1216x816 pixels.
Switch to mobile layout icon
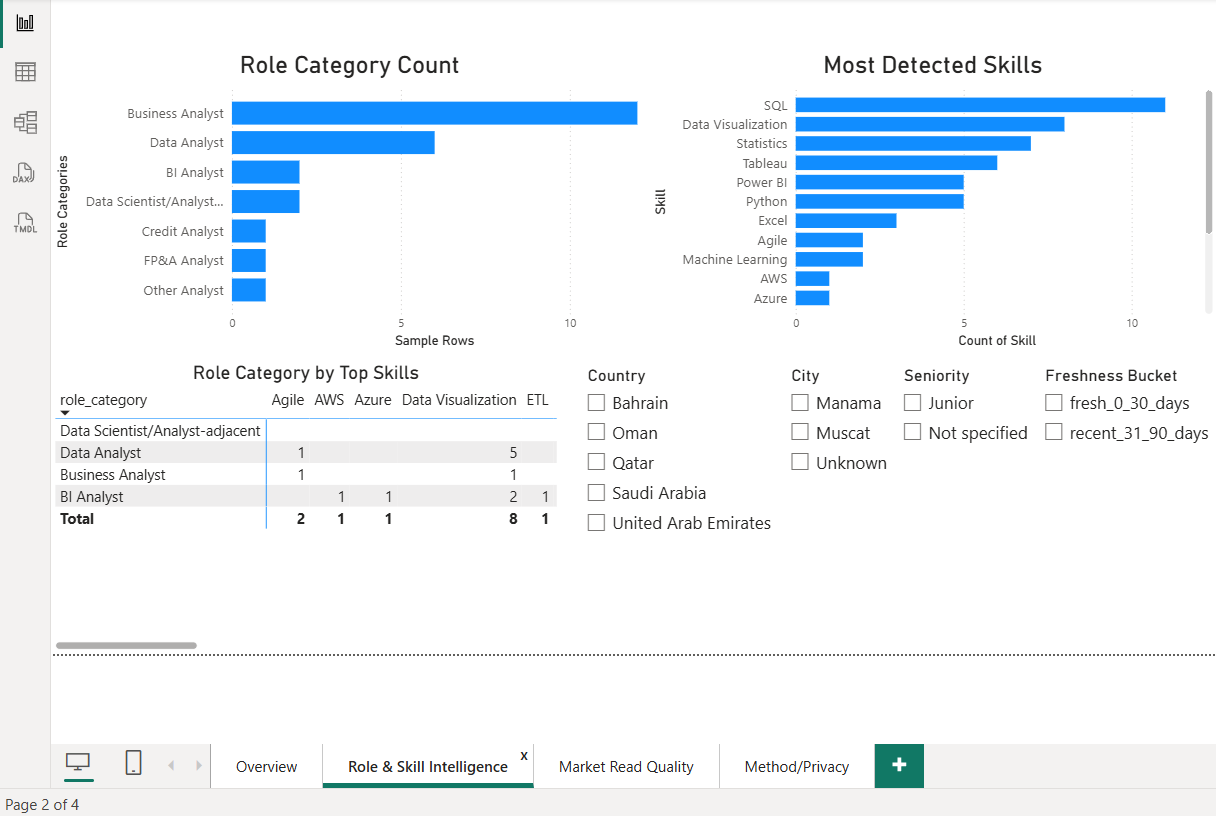pyautogui.click(x=134, y=764)
